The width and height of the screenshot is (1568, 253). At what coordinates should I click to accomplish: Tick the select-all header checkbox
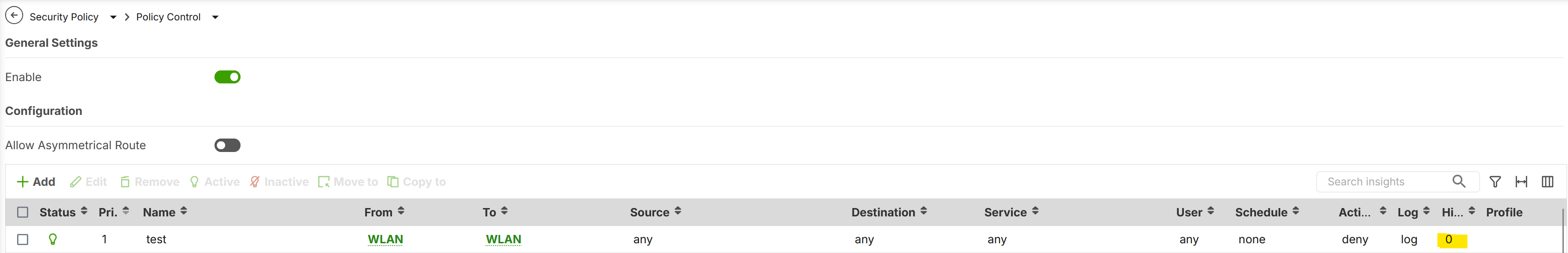click(23, 212)
